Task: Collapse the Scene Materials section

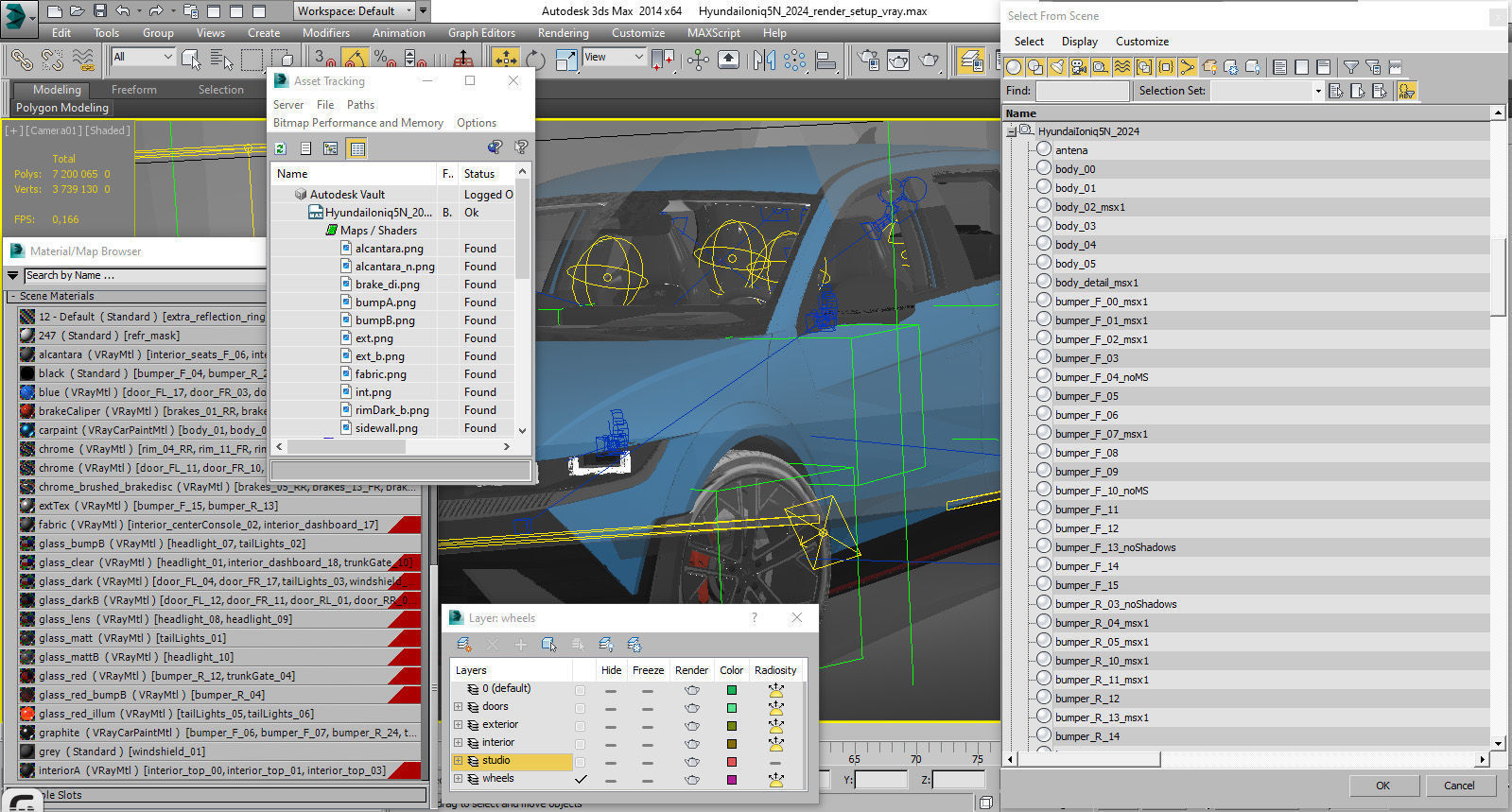Action: click(x=13, y=296)
